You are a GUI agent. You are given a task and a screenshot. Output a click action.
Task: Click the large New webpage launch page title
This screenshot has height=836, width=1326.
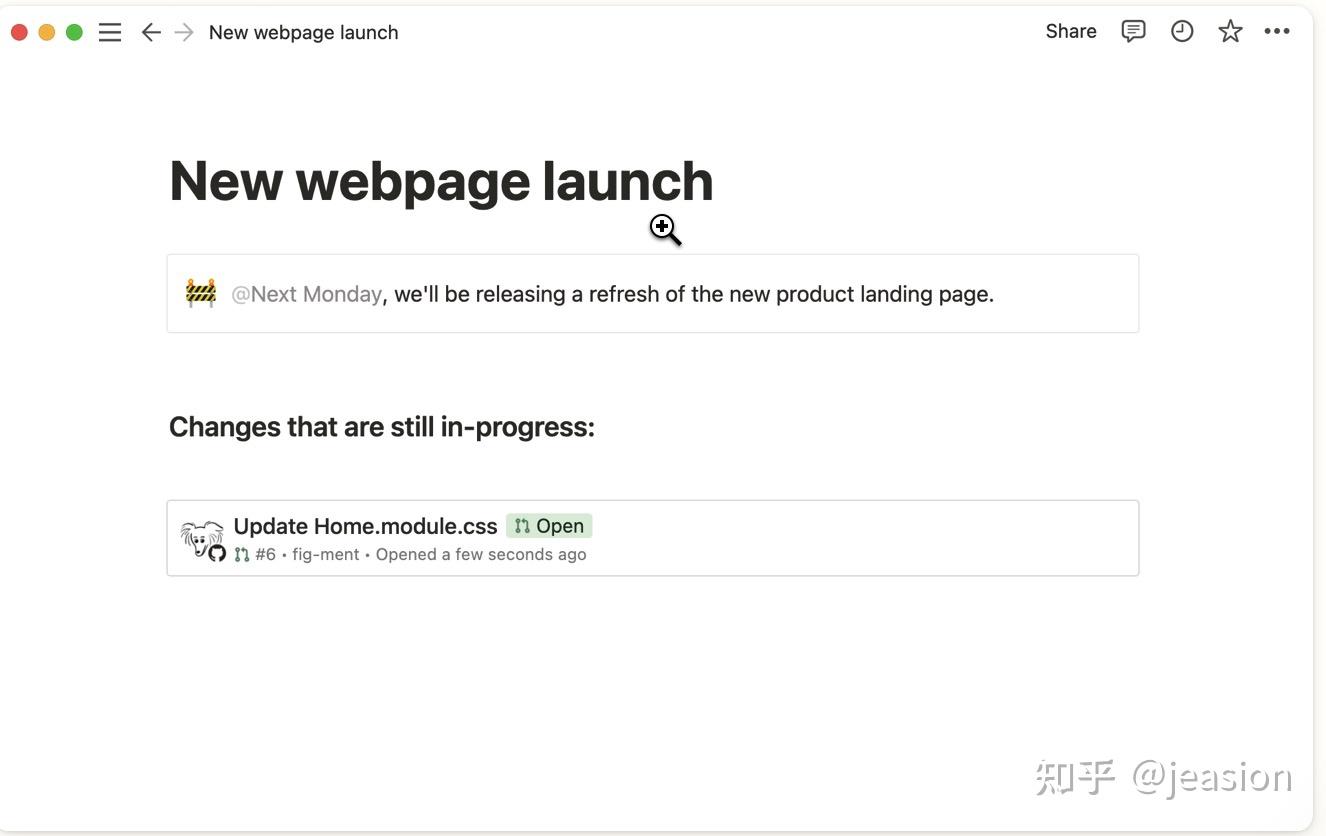tap(441, 181)
